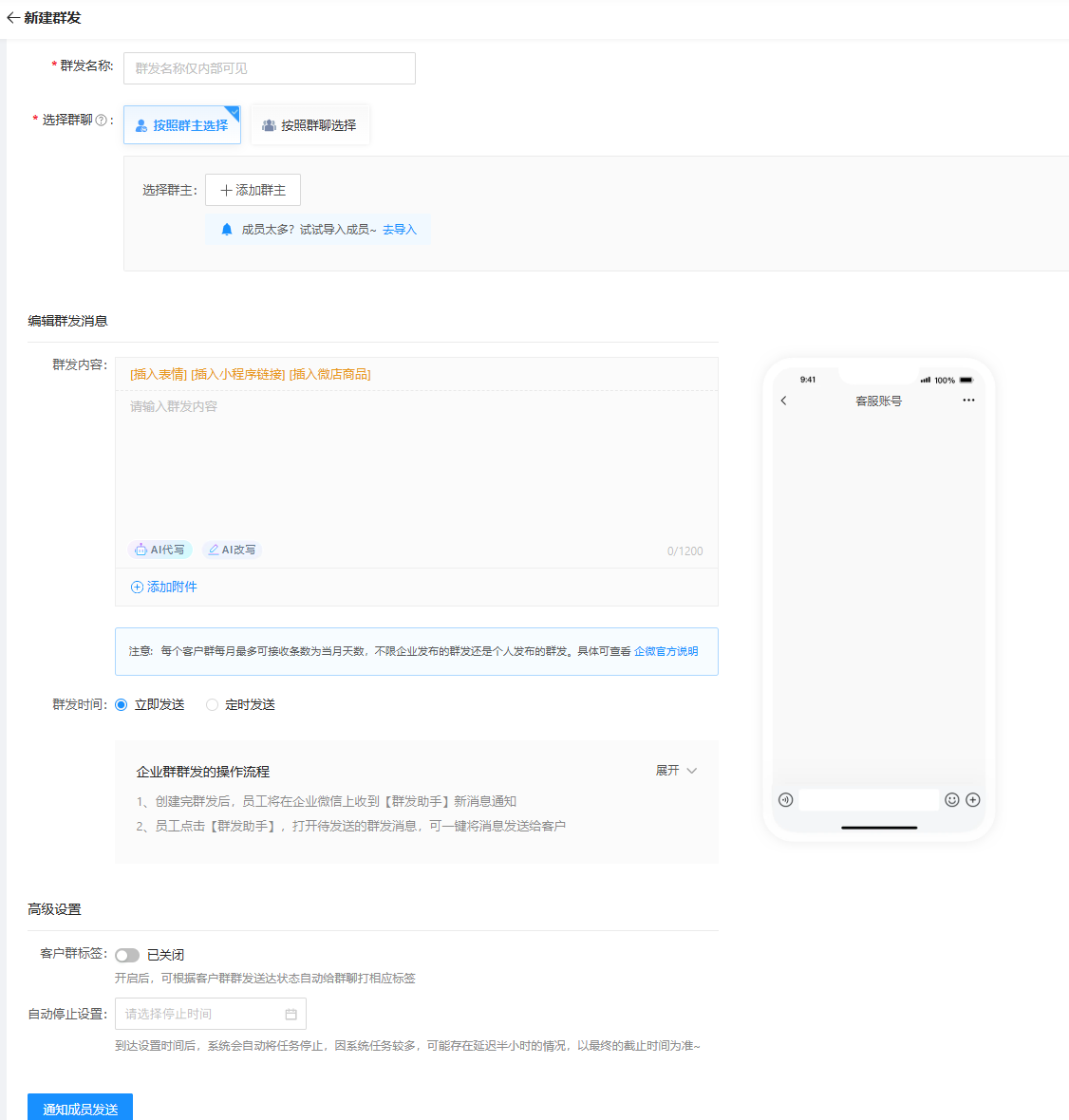Switch to 按照群主选择 tab

[x=182, y=125]
